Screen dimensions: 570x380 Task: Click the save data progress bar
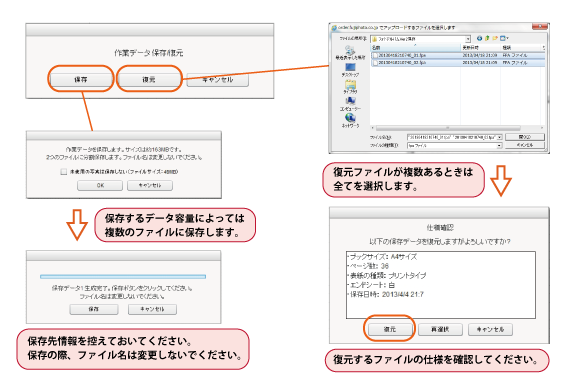tap(123, 277)
